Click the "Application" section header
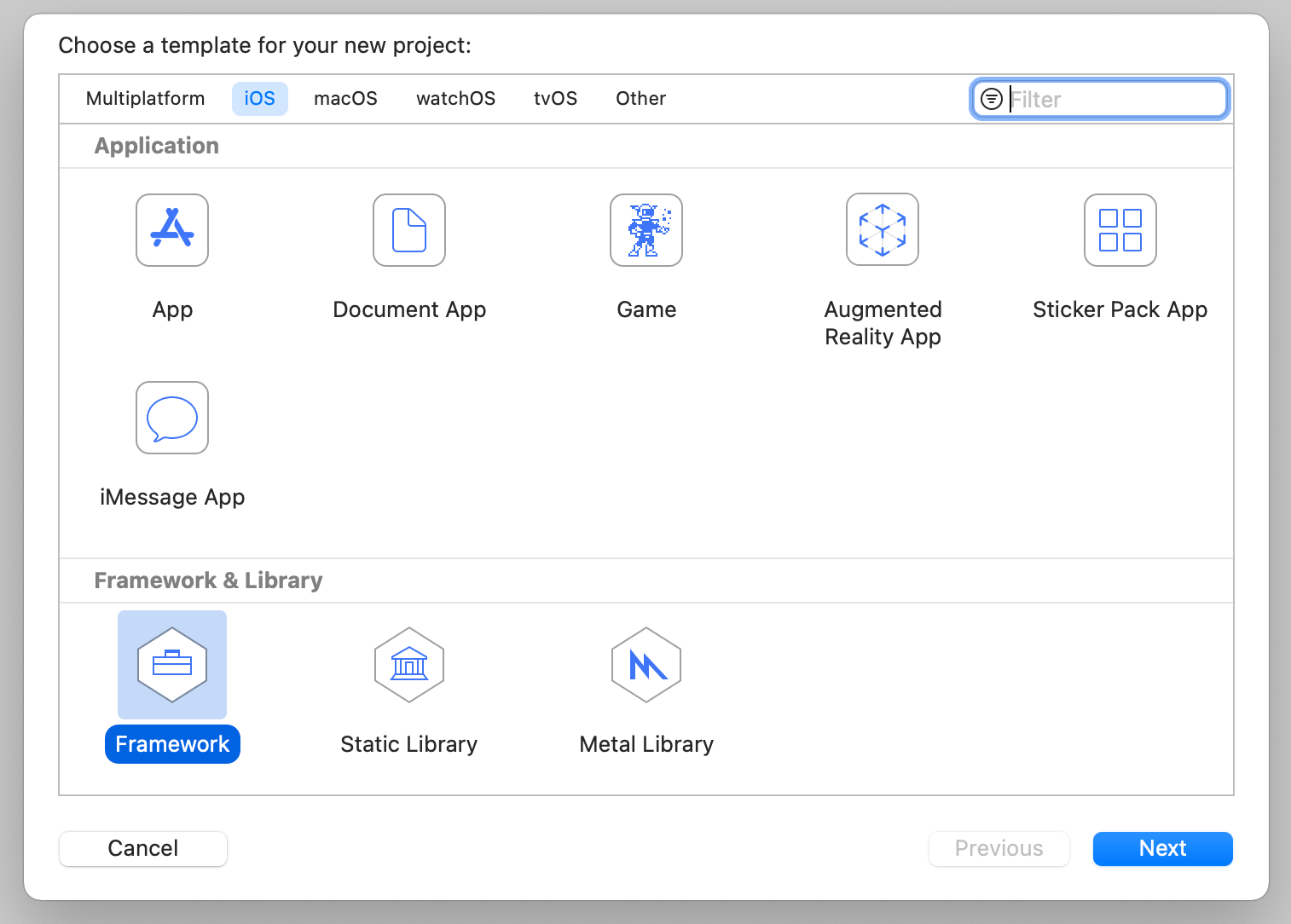This screenshot has width=1291, height=924. pos(157,146)
